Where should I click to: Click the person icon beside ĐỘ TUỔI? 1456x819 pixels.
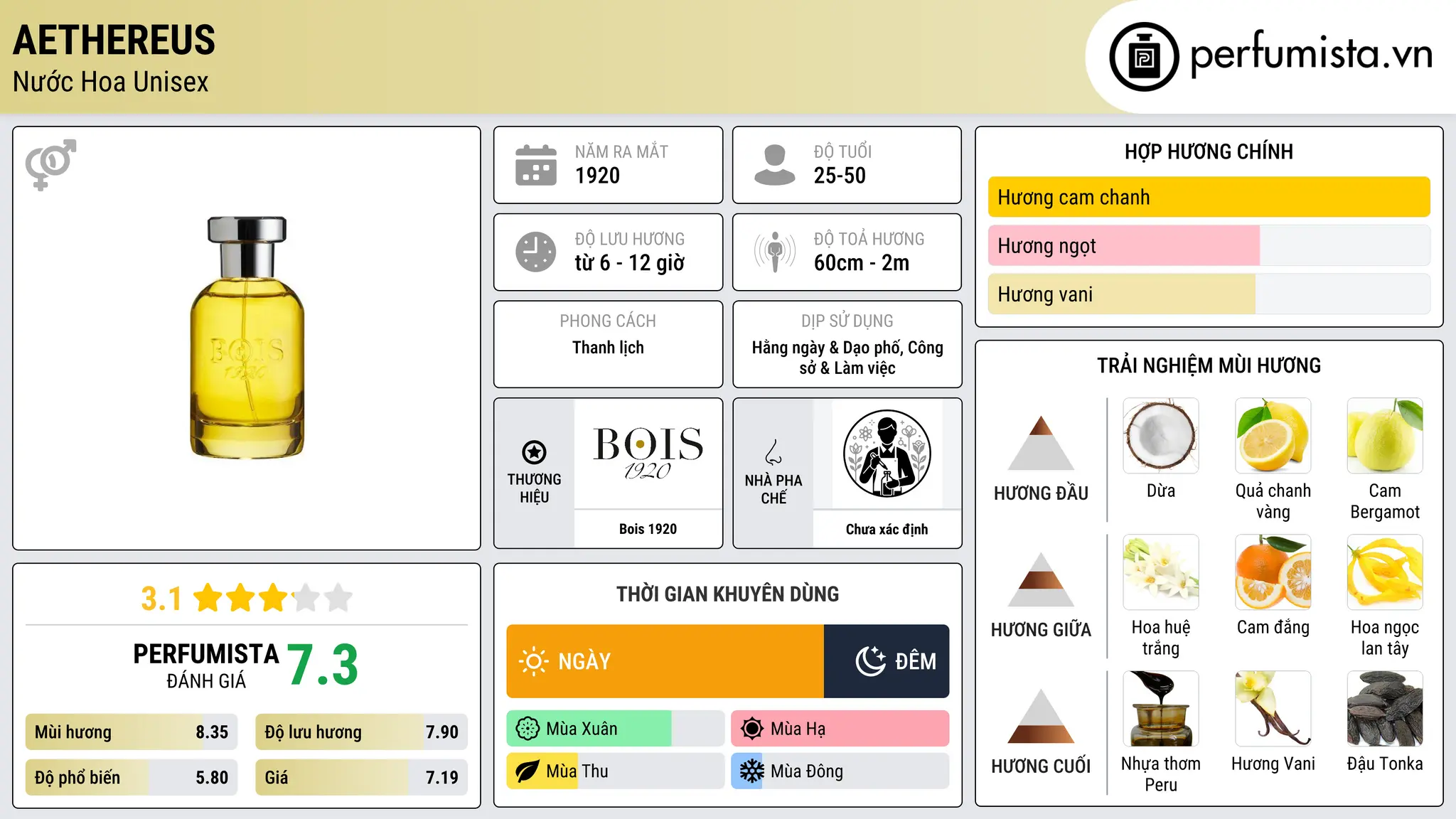[x=774, y=165]
